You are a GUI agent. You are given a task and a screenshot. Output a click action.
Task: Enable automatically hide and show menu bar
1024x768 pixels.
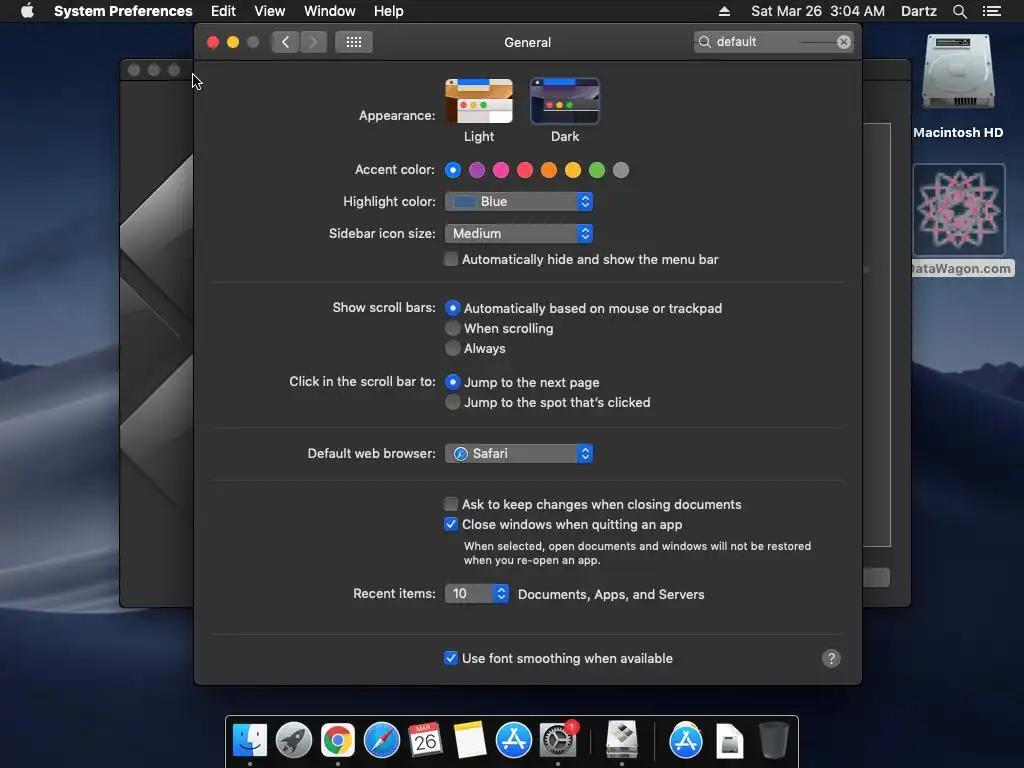(451, 259)
